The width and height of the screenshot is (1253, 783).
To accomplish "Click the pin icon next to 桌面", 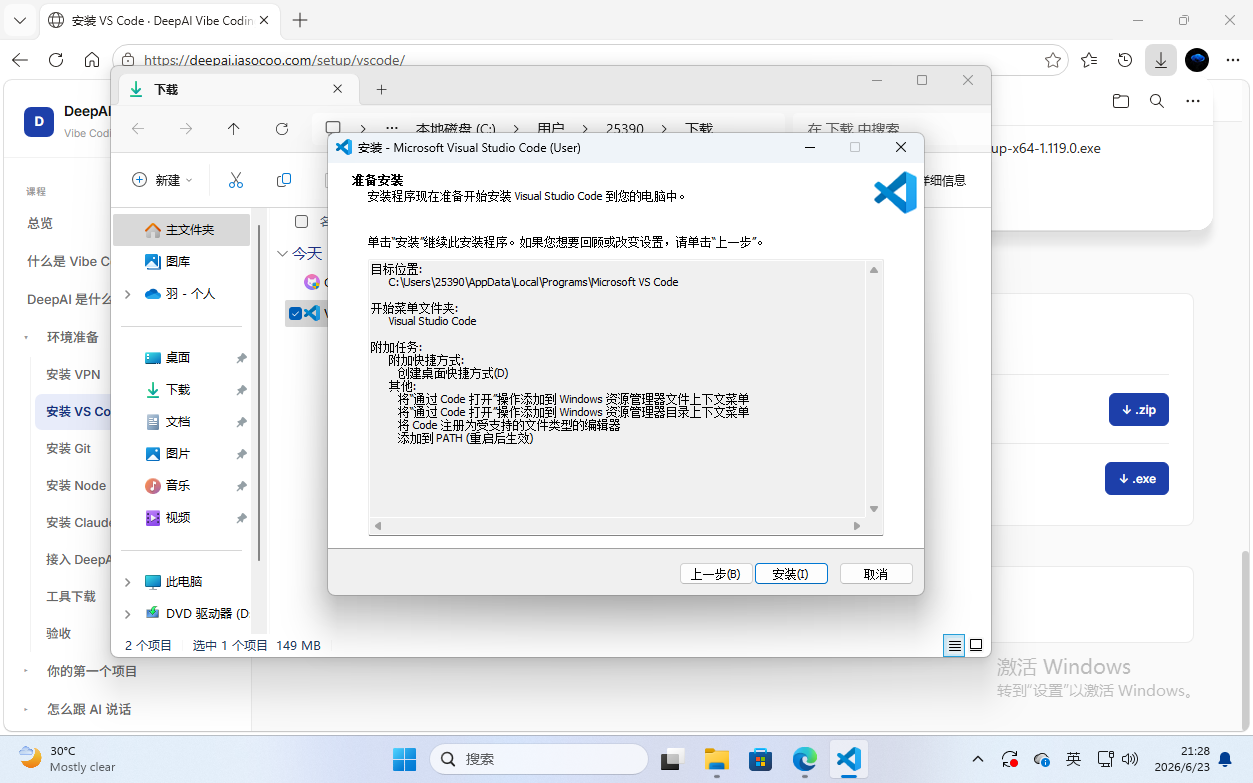I will pos(241,358).
